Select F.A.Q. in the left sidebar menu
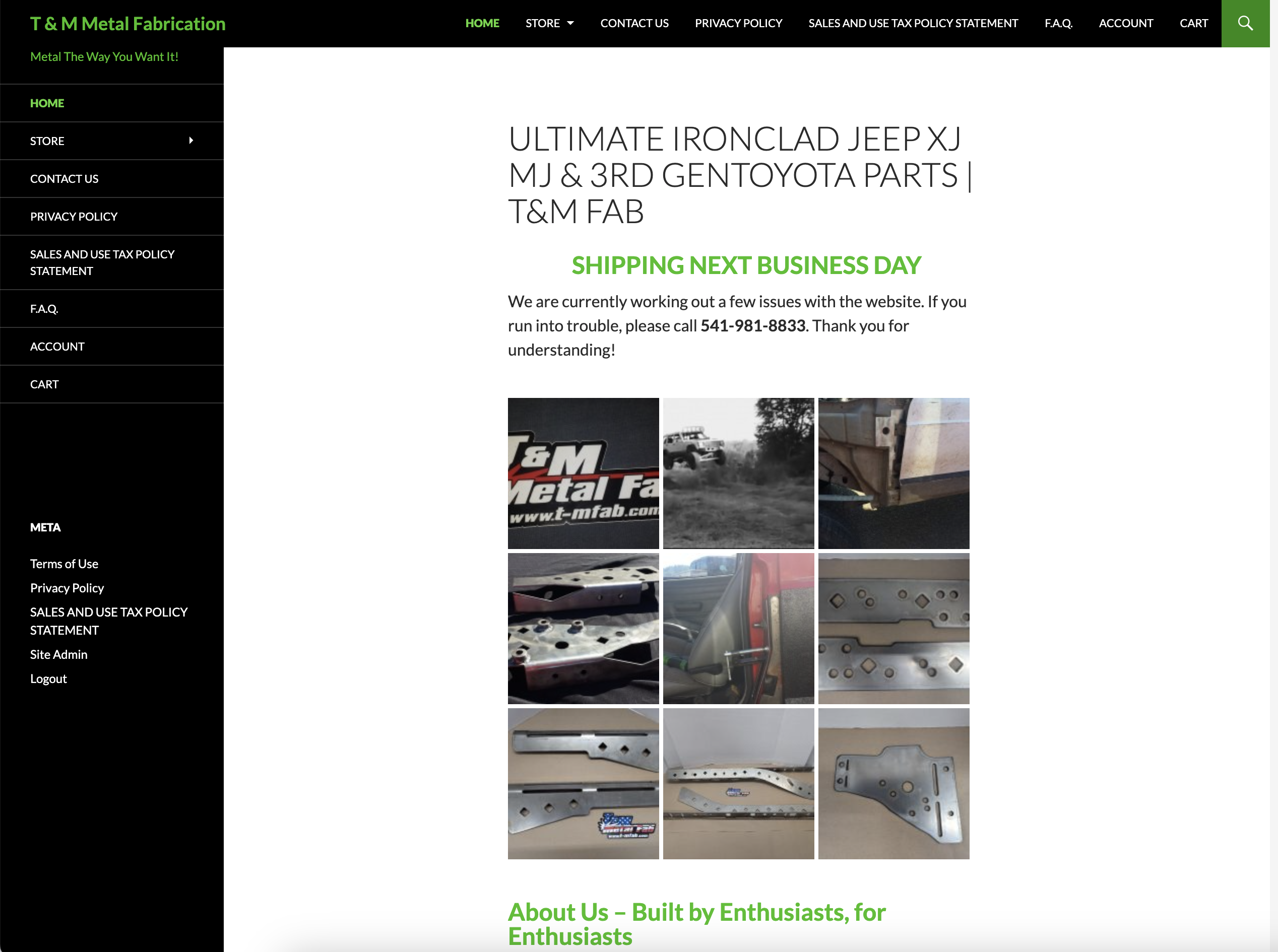 (112, 309)
